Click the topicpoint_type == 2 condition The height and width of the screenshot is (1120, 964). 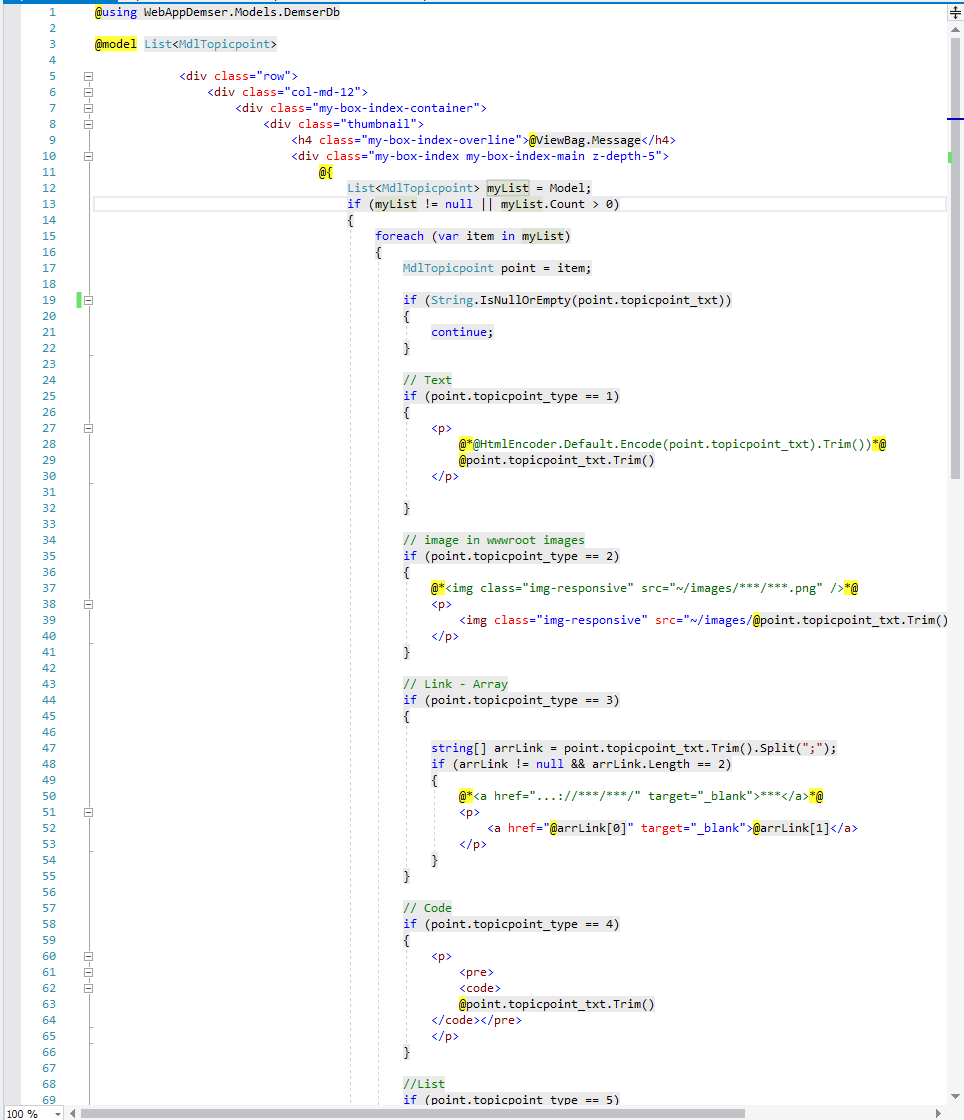click(522, 556)
